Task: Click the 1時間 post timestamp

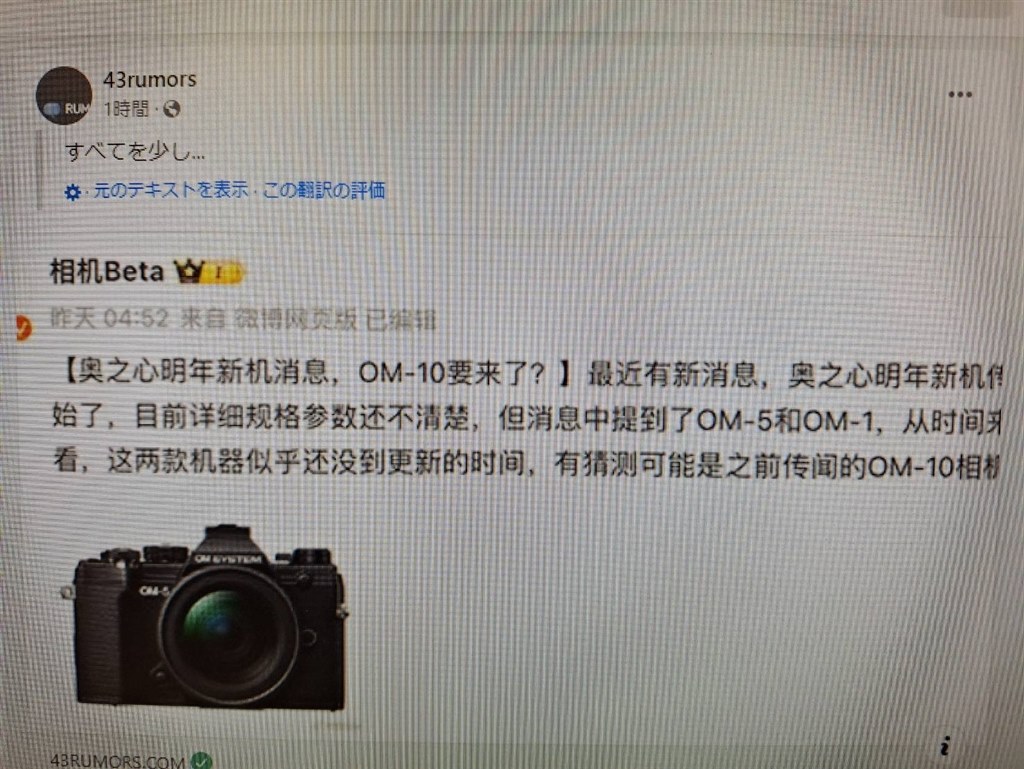Action: 127,109
